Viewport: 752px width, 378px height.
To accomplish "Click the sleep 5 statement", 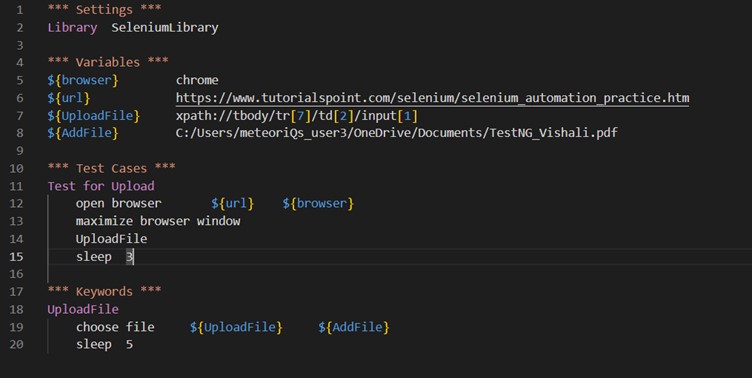I will (x=104, y=344).
